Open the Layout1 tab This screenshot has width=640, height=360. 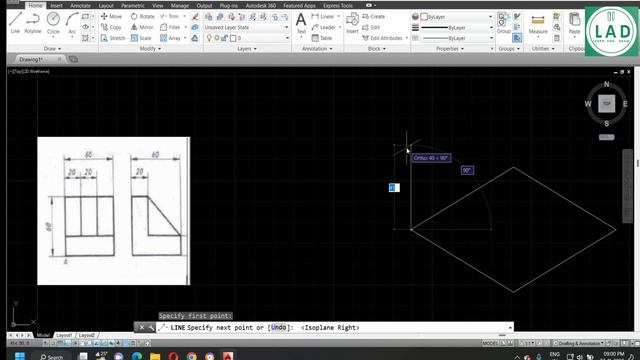tap(64, 335)
